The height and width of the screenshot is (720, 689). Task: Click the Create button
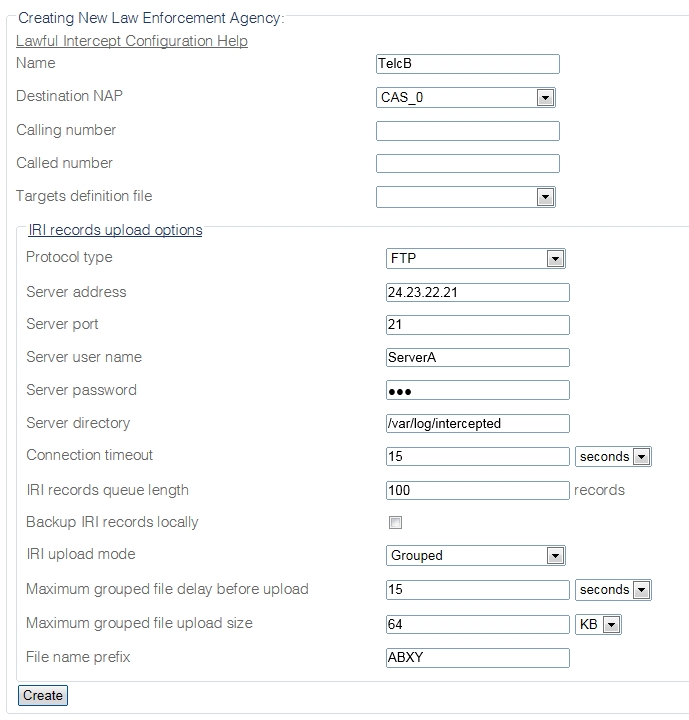(43, 695)
